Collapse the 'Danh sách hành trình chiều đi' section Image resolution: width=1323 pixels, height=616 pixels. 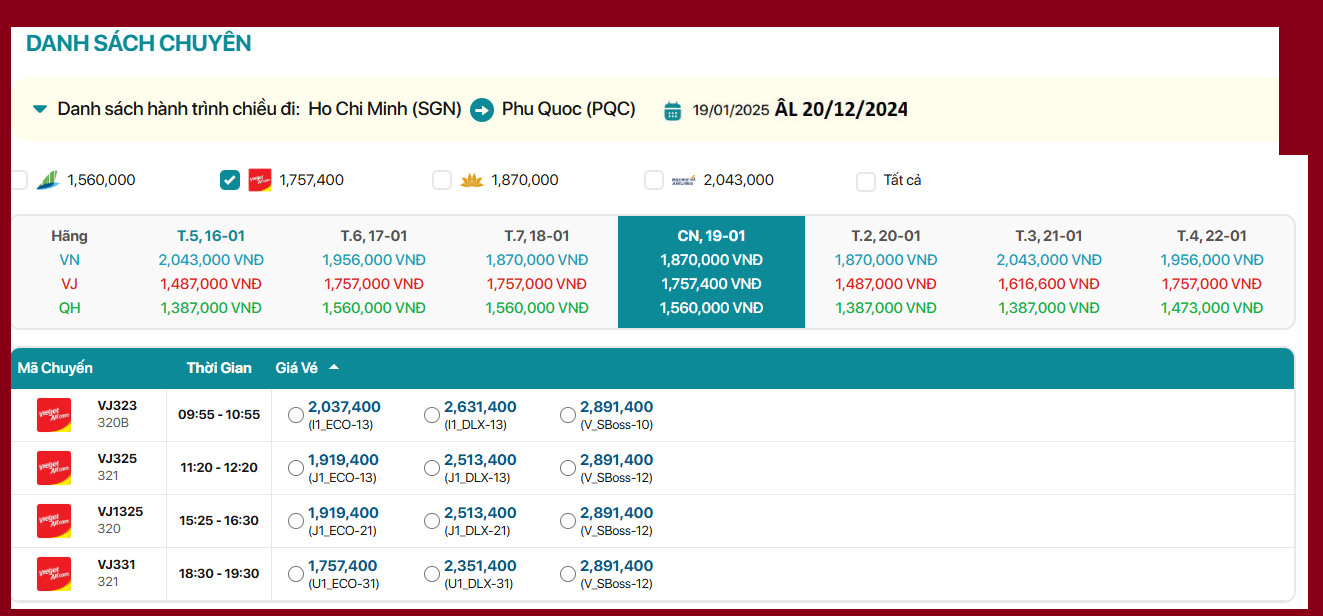pos(38,110)
